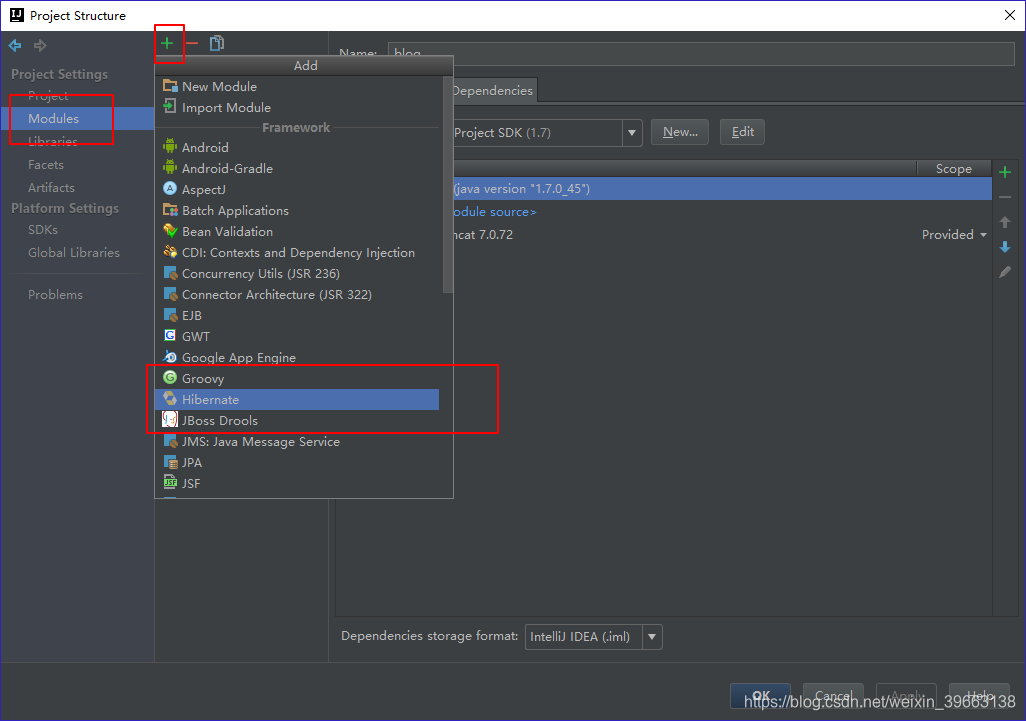1026x721 pixels.
Task: Choose Import Module in the Add menu
Action: point(299,107)
